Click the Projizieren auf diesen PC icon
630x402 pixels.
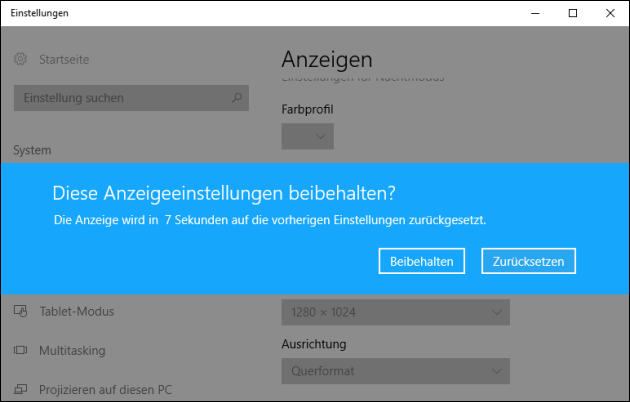(x=21, y=389)
